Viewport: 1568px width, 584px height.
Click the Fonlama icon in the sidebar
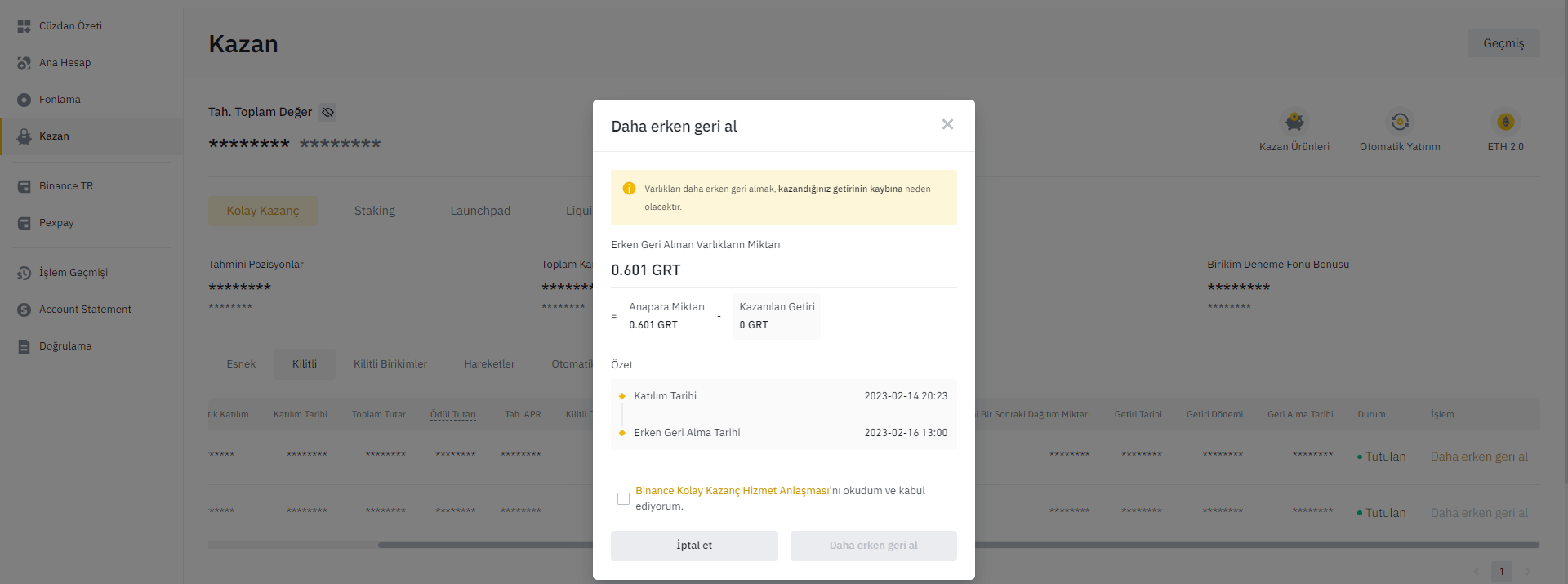click(x=24, y=100)
